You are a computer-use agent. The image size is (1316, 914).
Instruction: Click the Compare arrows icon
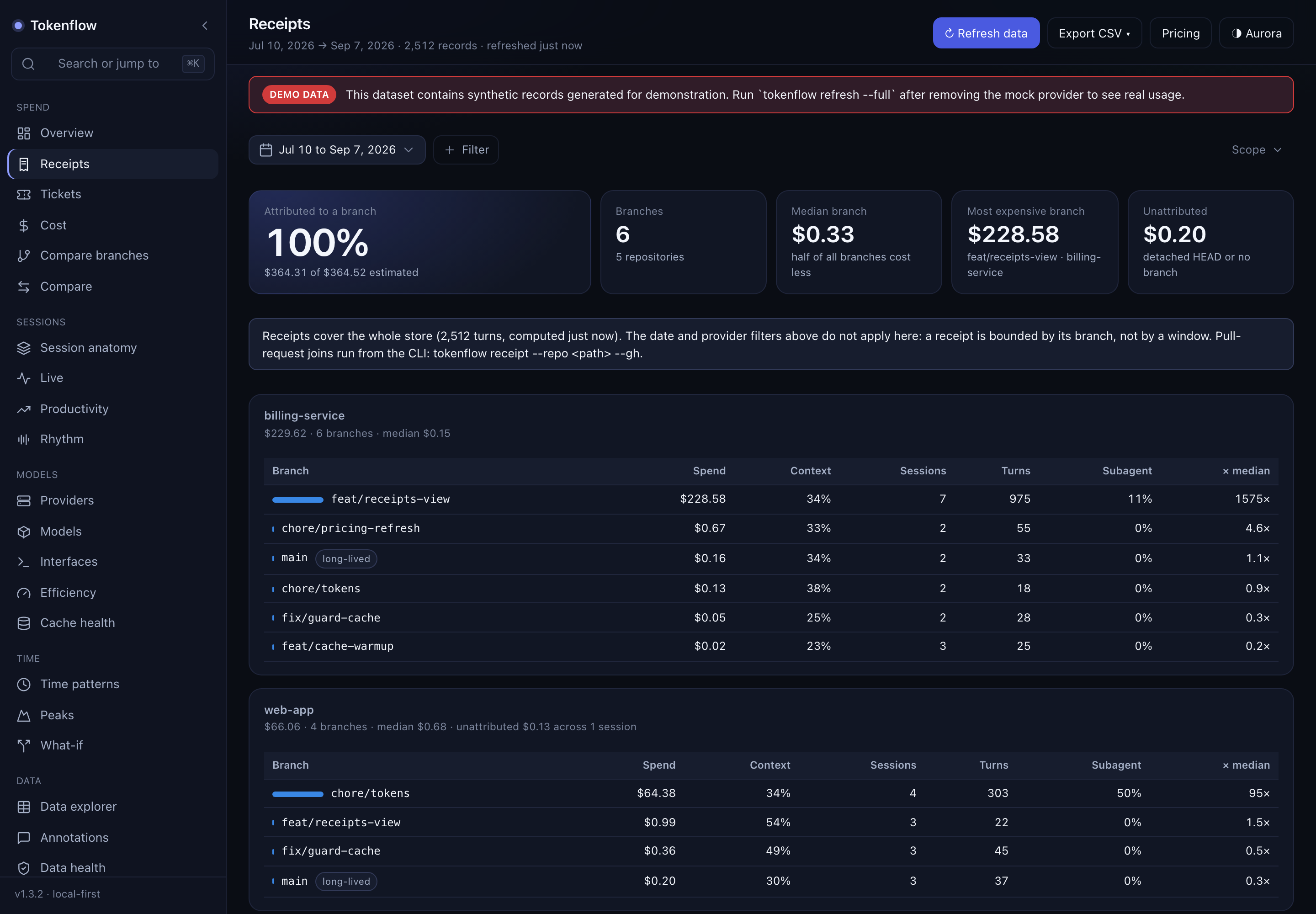(23, 287)
